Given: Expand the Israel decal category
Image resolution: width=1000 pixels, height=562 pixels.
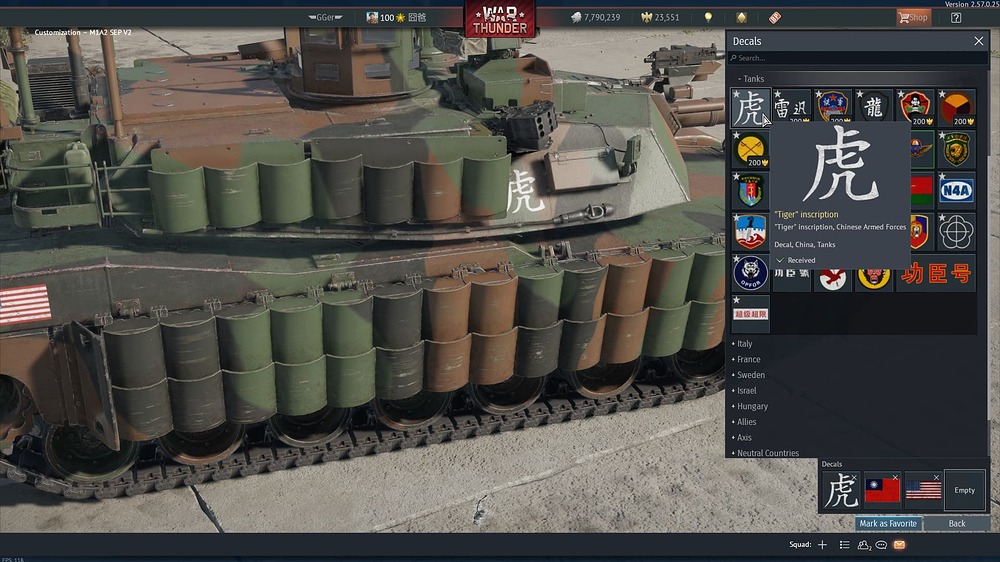Looking at the screenshot, I should (x=744, y=390).
